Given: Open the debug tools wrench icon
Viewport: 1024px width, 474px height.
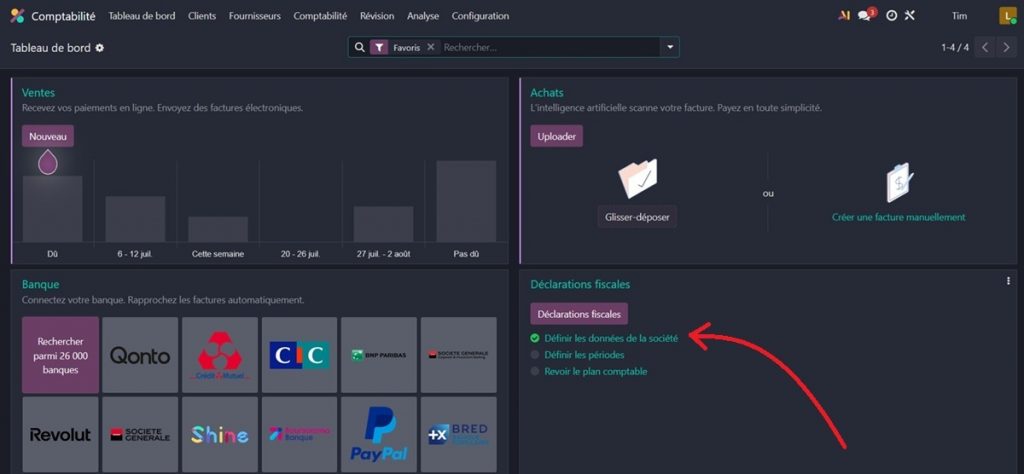Looking at the screenshot, I should [910, 16].
